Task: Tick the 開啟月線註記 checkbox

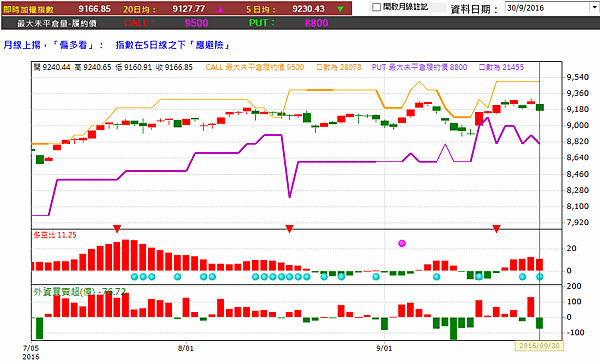Action: [x=377, y=7]
